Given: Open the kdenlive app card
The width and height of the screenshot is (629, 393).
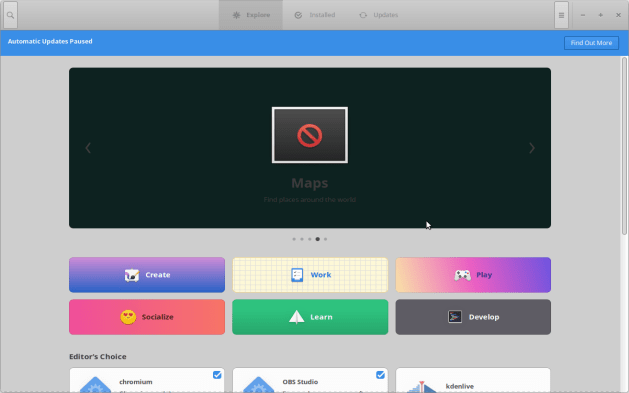Looking at the screenshot, I should coord(473,380).
